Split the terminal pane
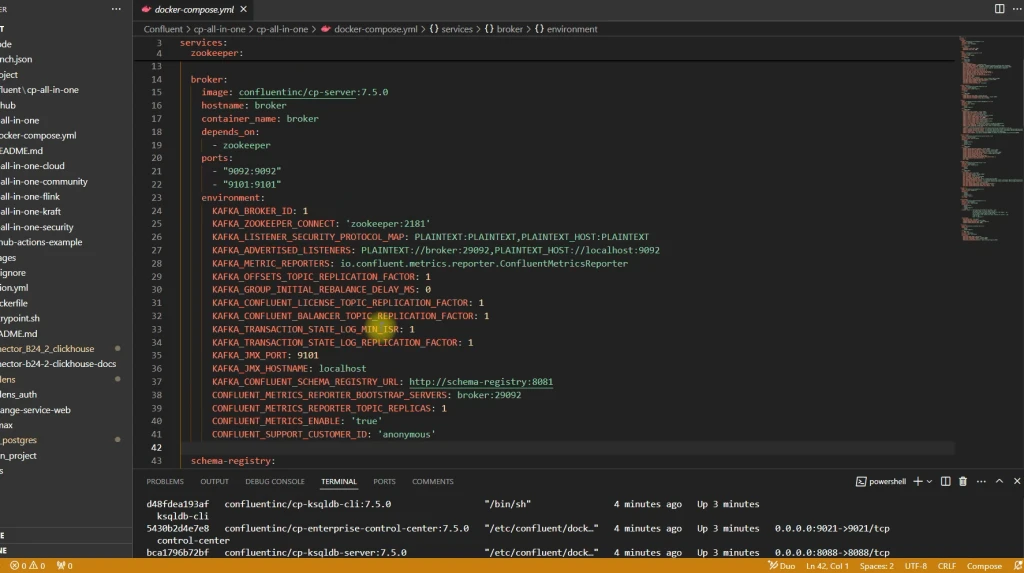This screenshot has width=1024, height=573. click(x=947, y=481)
